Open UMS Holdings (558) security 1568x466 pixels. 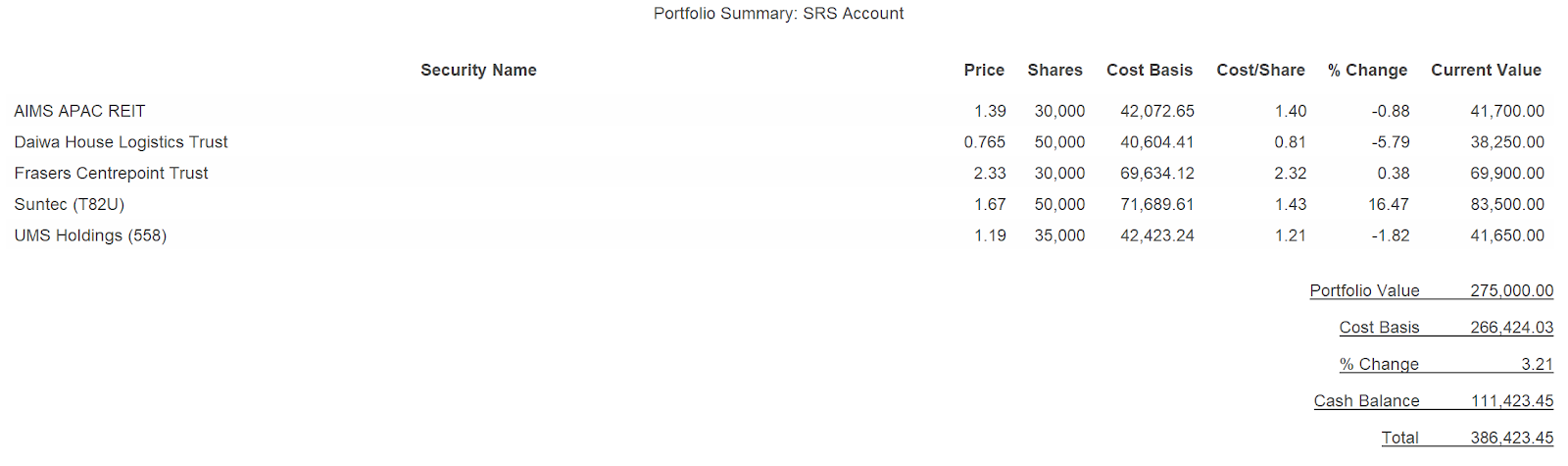tap(90, 235)
